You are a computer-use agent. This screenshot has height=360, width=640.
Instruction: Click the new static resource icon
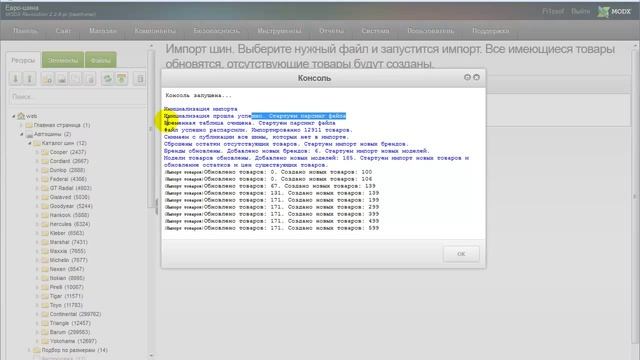click(x=90, y=78)
